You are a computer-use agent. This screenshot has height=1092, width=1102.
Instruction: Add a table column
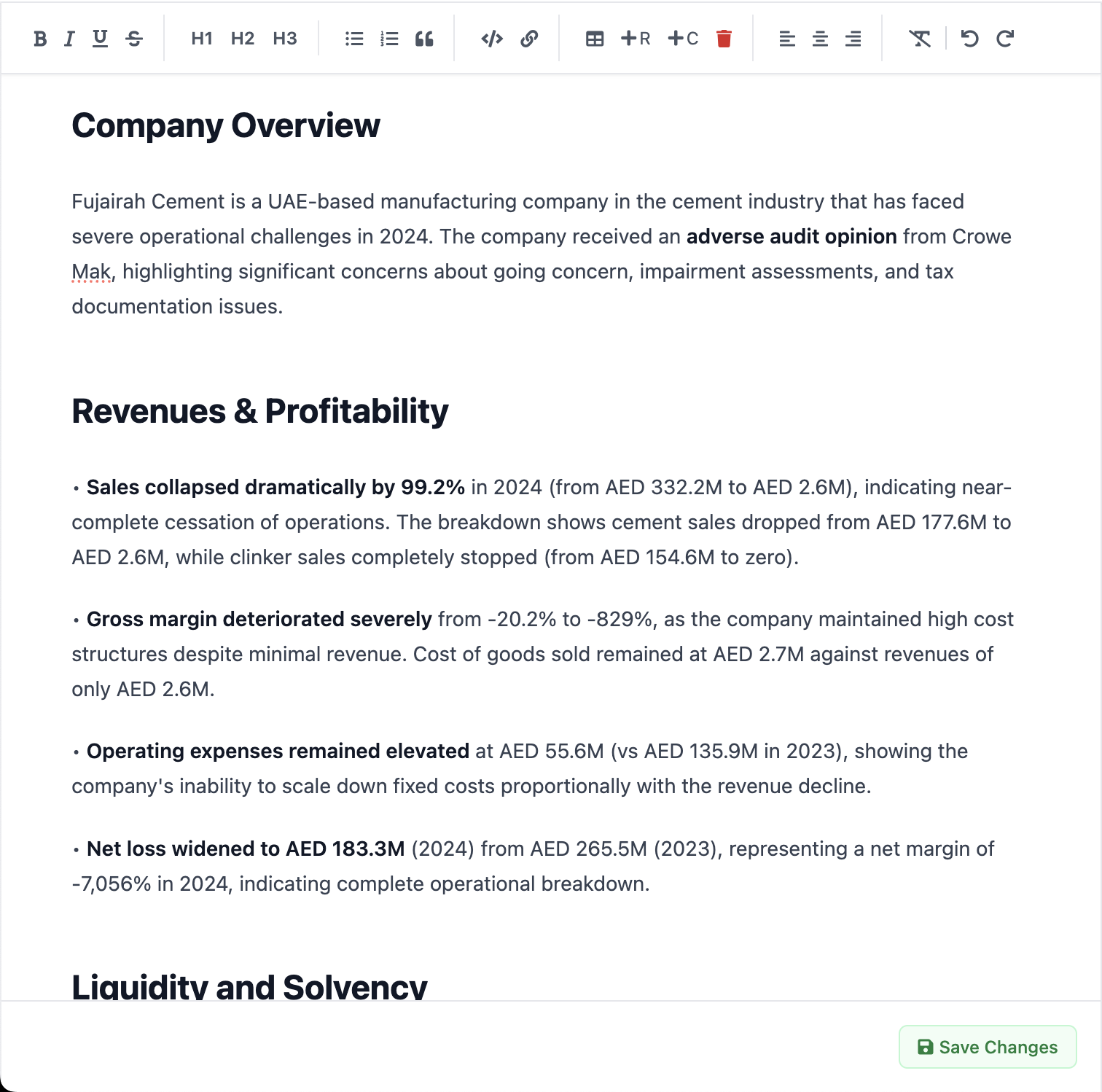pyautogui.click(x=683, y=39)
